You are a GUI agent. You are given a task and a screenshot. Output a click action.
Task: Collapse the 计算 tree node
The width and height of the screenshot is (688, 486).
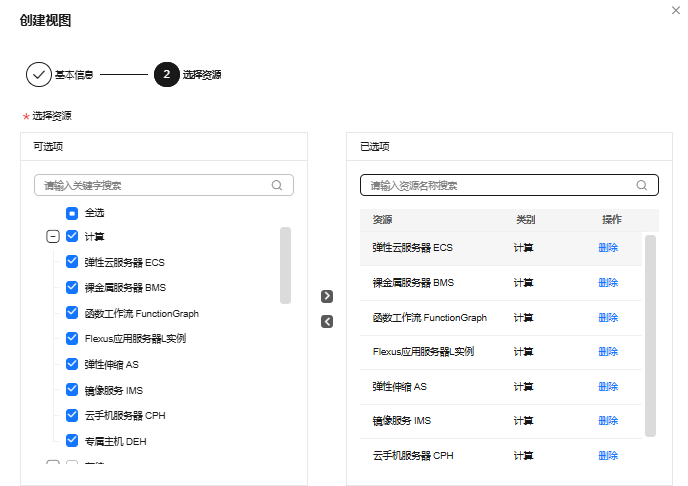click(x=53, y=237)
